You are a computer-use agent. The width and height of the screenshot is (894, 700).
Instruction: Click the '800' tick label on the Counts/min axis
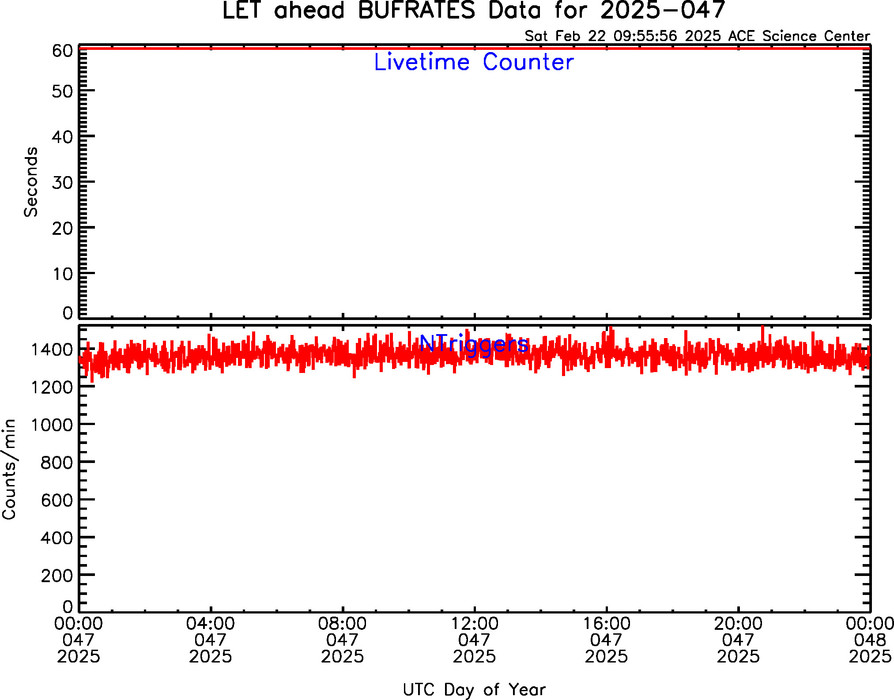point(57,462)
